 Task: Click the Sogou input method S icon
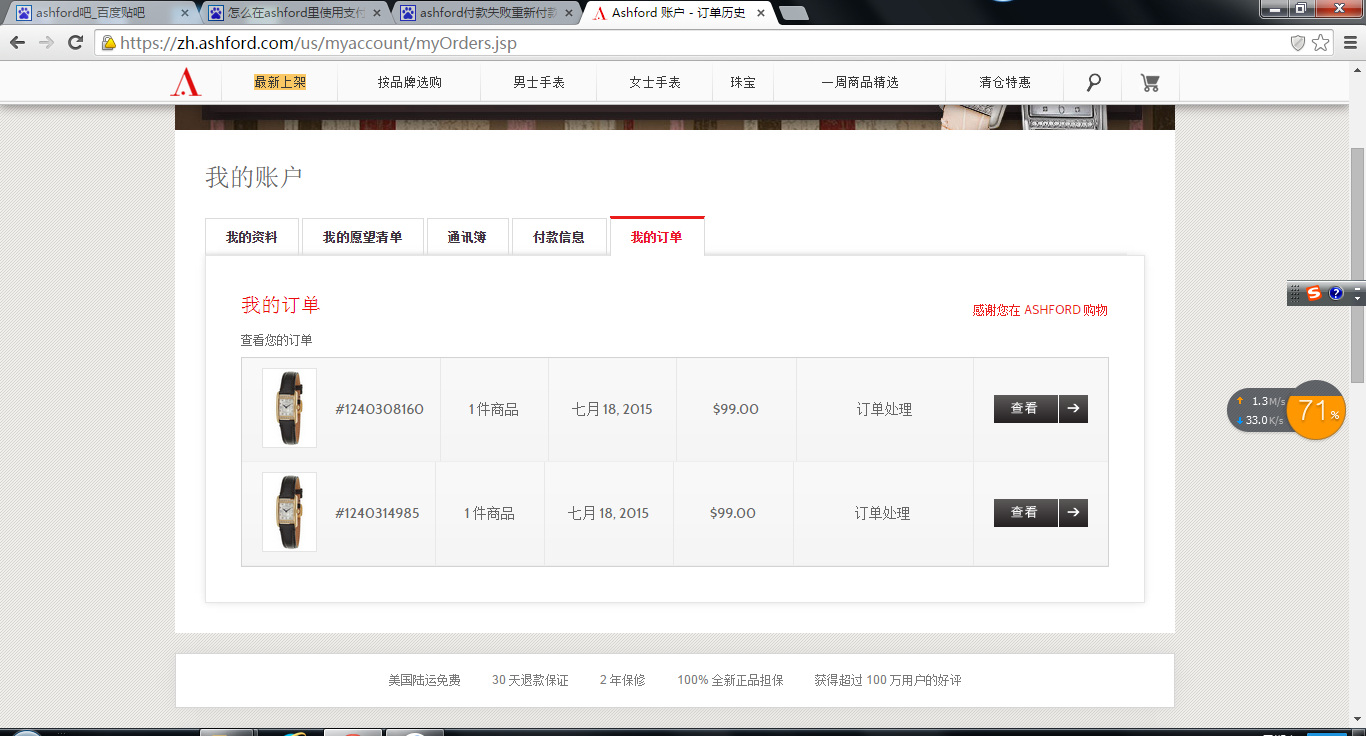coord(1314,293)
